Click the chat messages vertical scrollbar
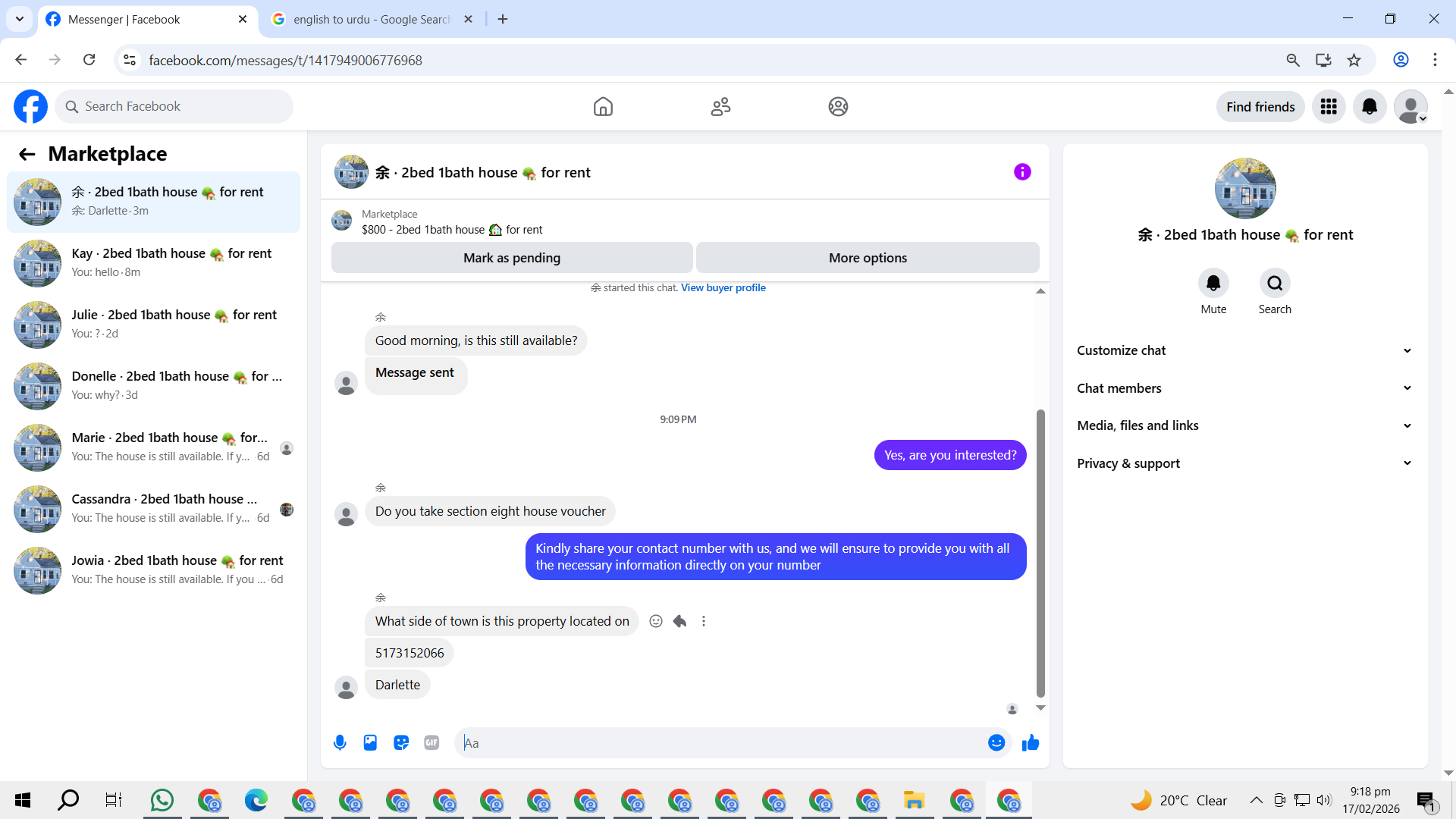The image size is (1456, 819). [1040, 554]
